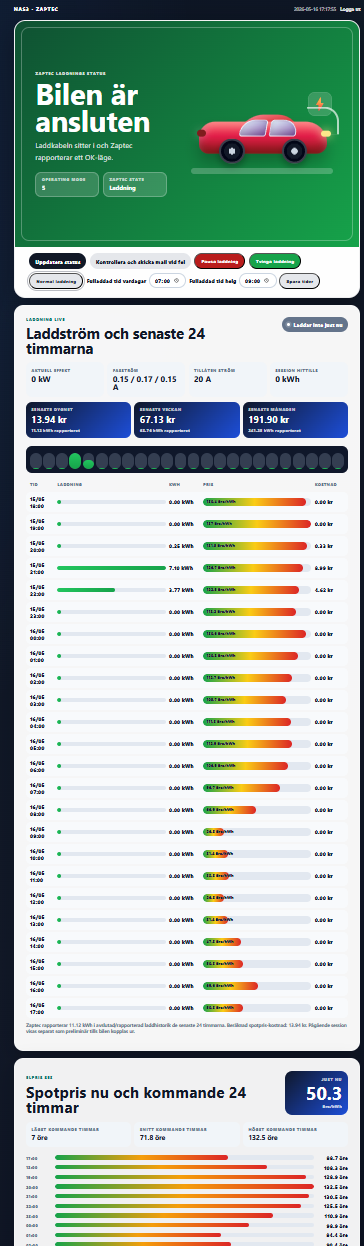Click the Lägst kommande timmar 7 öre card
This screenshot has width=364, height=1246.
[x=78, y=1133]
